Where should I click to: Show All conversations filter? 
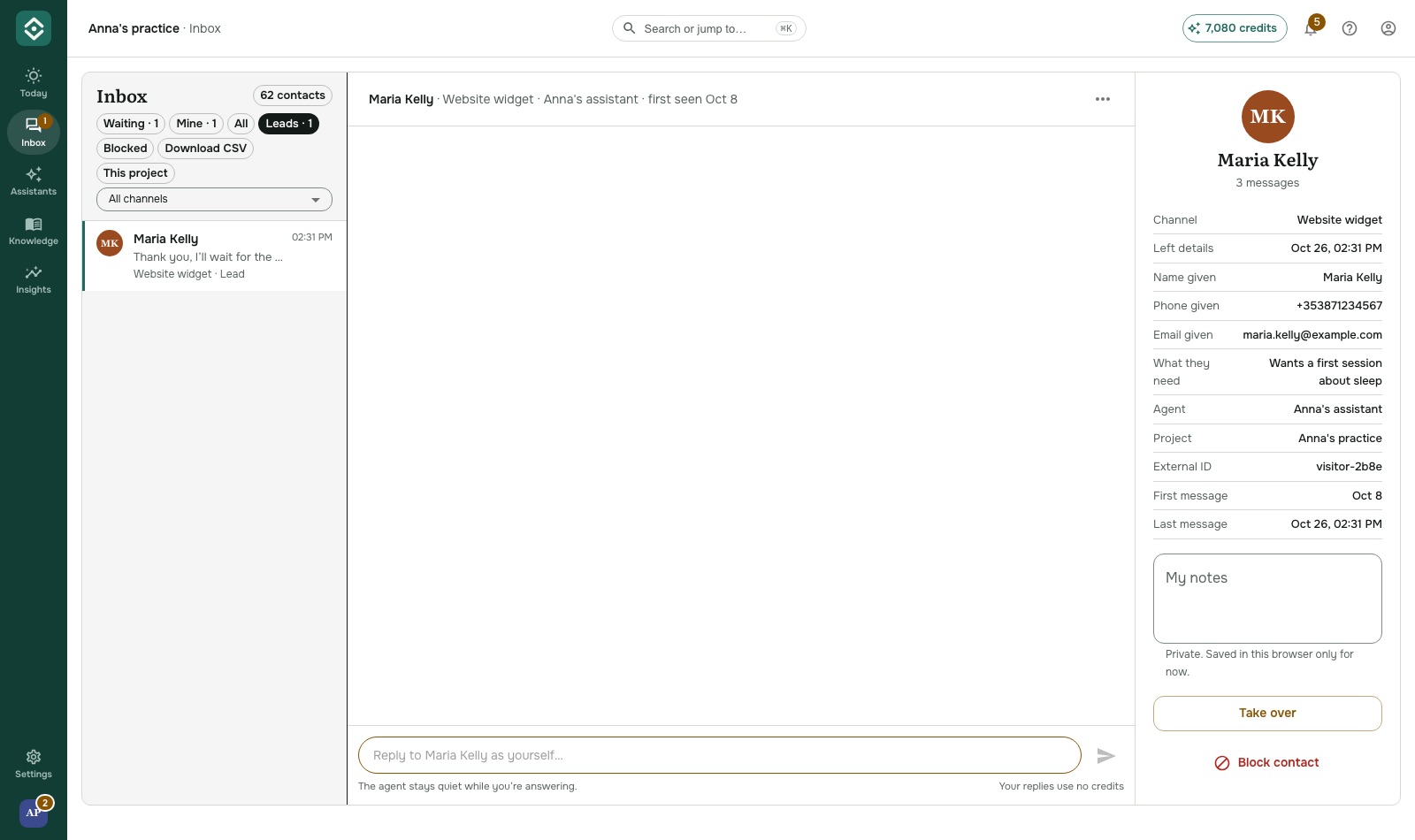coord(241,124)
